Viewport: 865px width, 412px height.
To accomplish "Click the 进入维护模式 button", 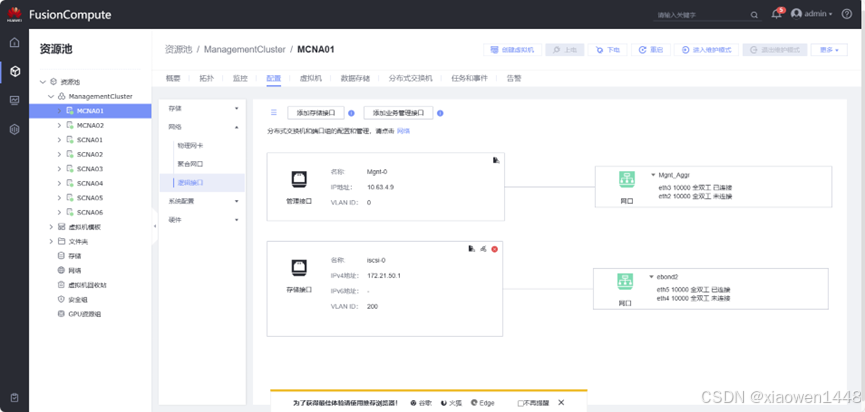I will click(x=707, y=50).
